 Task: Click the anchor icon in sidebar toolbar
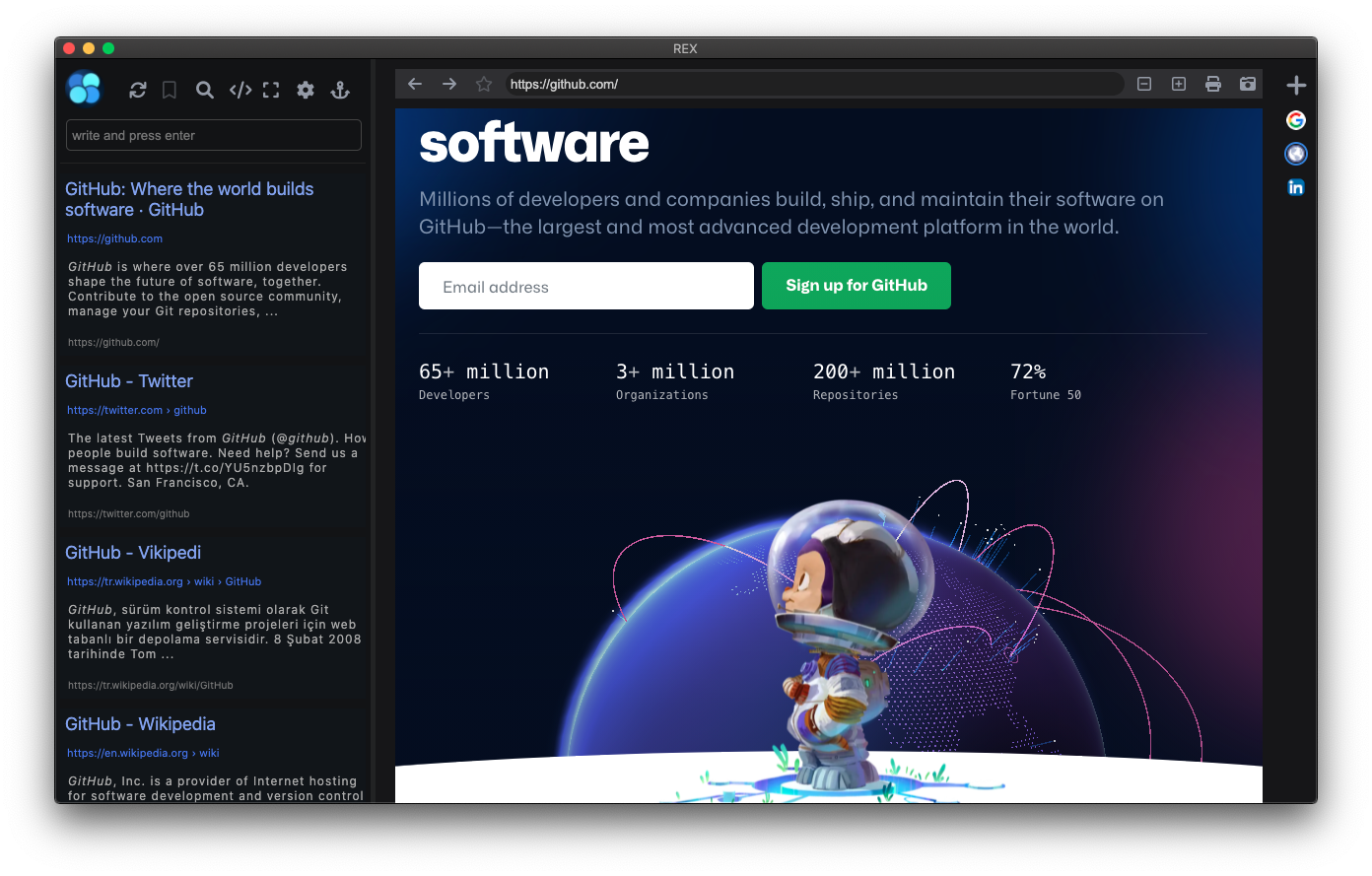click(340, 90)
